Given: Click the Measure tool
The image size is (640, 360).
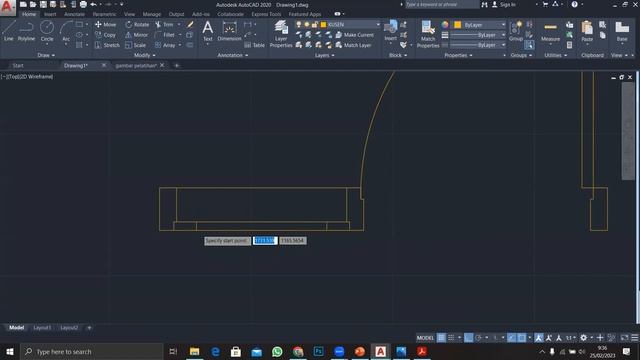Looking at the screenshot, I should [550, 31].
